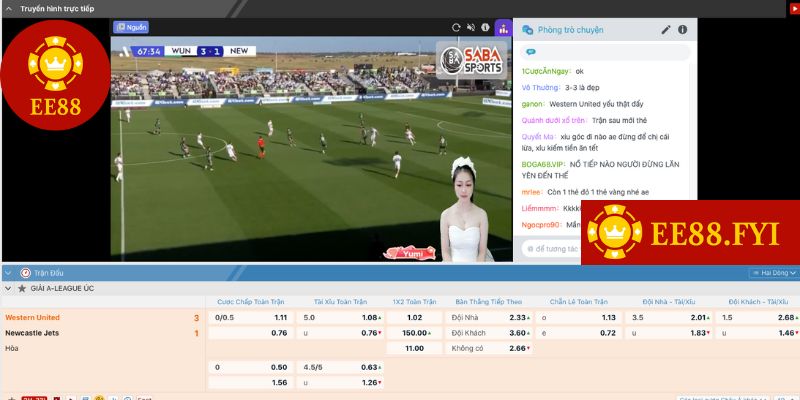Open the Hai Dòng view dropdown
The width and height of the screenshot is (800, 400).
coord(773,273)
